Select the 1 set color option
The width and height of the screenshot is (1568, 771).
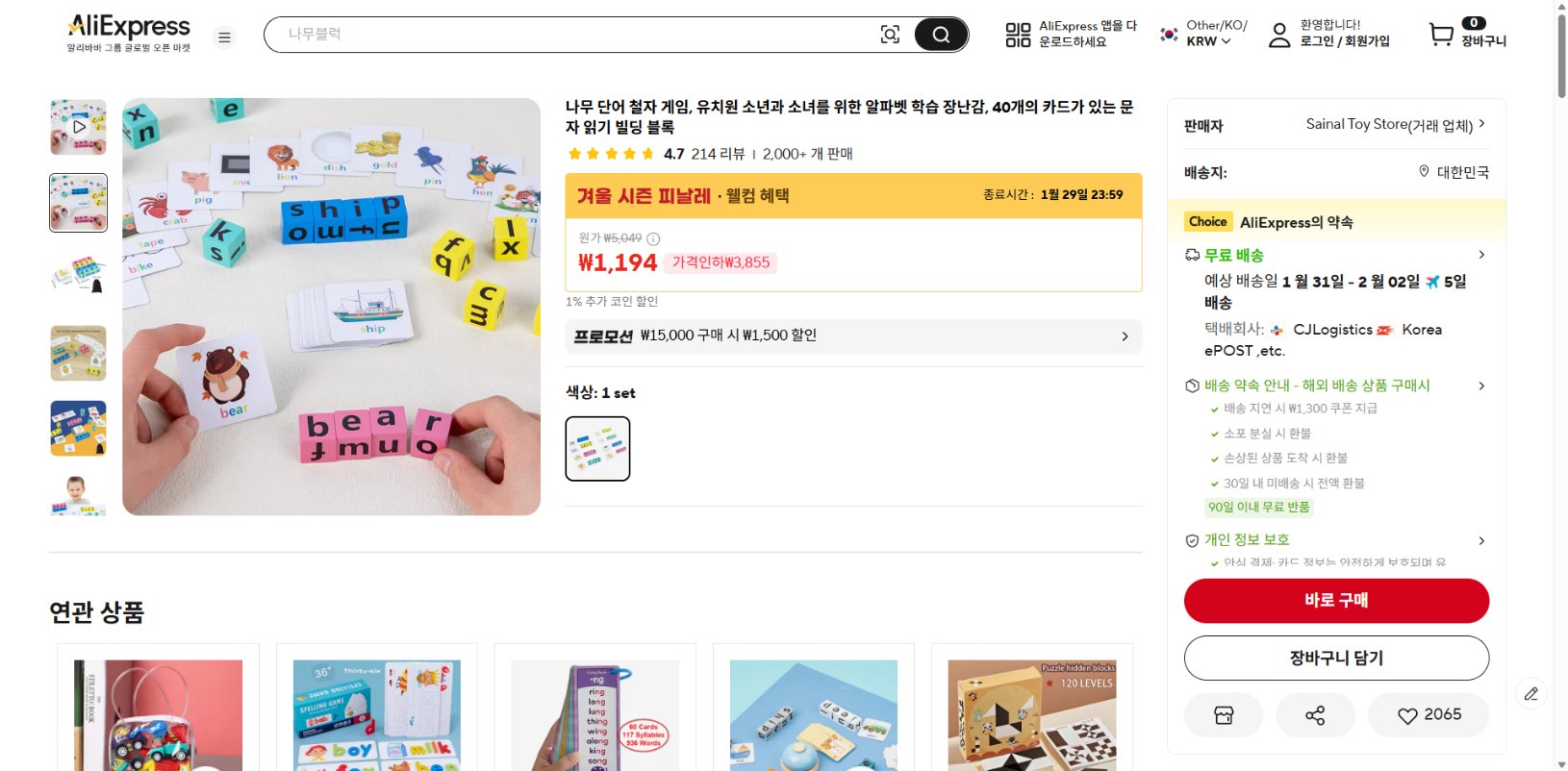[x=597, y=449]
